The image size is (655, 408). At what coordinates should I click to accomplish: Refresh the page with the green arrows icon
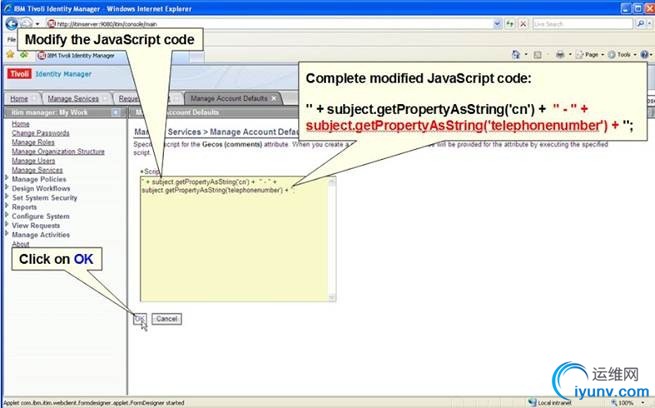tap(510, 24)
